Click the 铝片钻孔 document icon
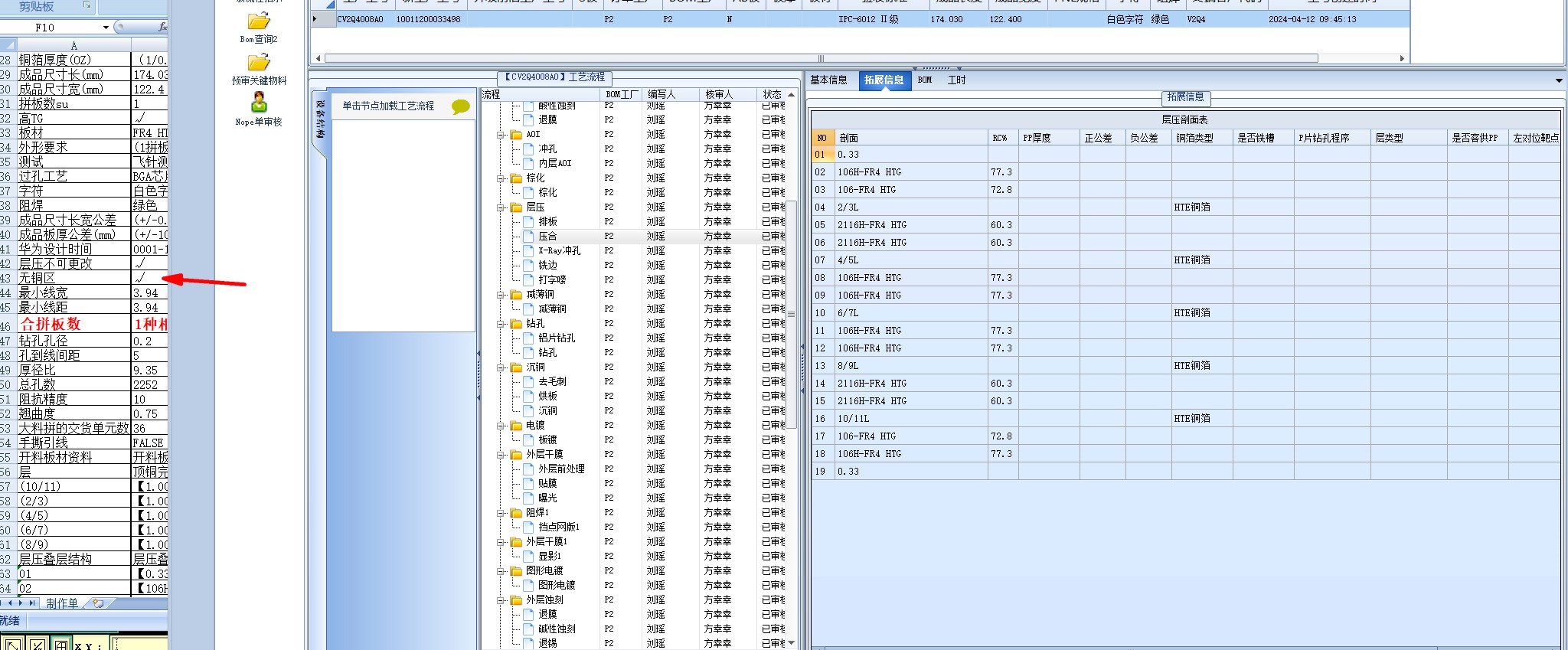Image resolution: width=1568 pixels, height=650 pixels. (528, 338)
